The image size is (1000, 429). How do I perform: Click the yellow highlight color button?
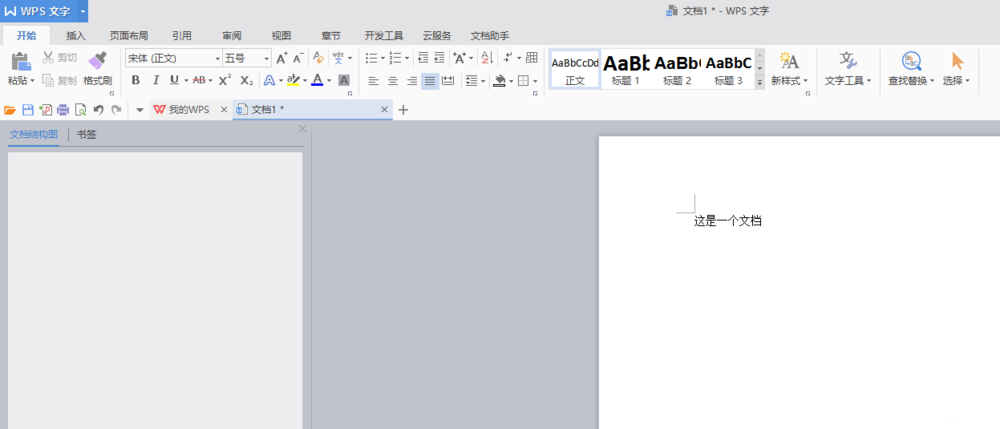[x=292, y=80]
